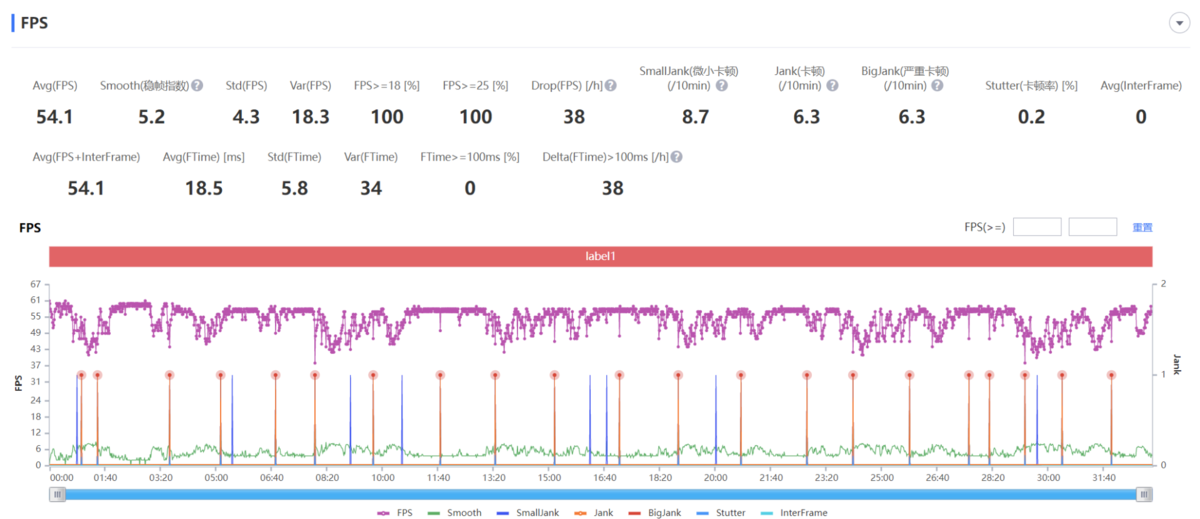Viewport: 1200px width, 519px height.
Task: Toggle Smooth series in chart legend
Action: pos(454,512)
